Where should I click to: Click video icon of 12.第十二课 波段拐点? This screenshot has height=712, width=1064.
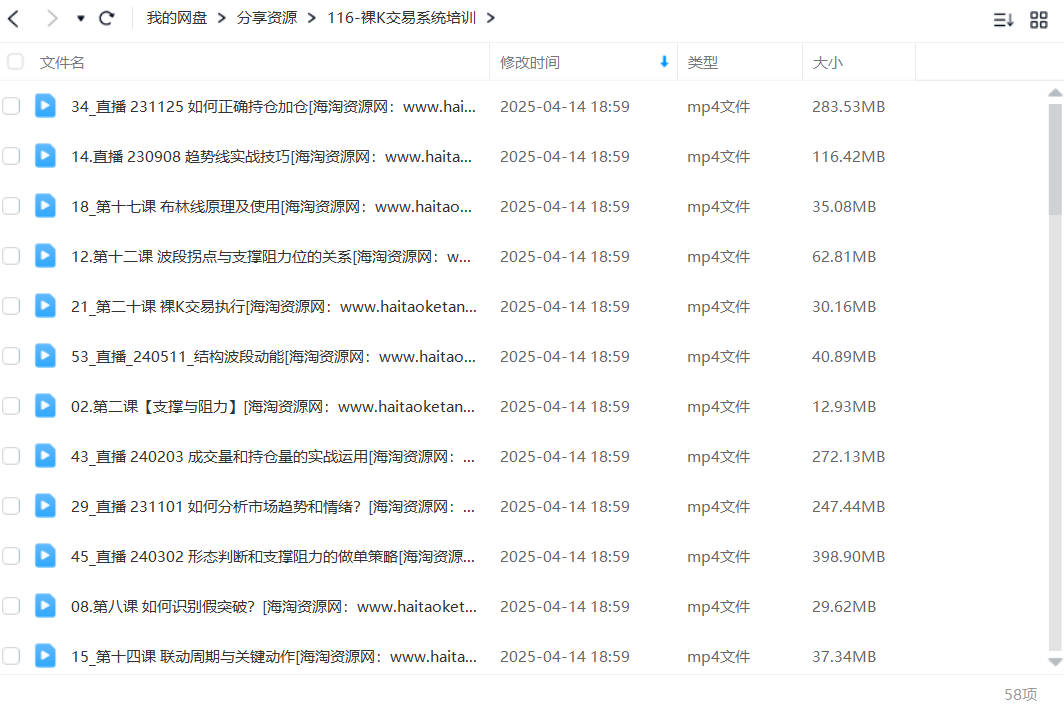pos(45,256)
